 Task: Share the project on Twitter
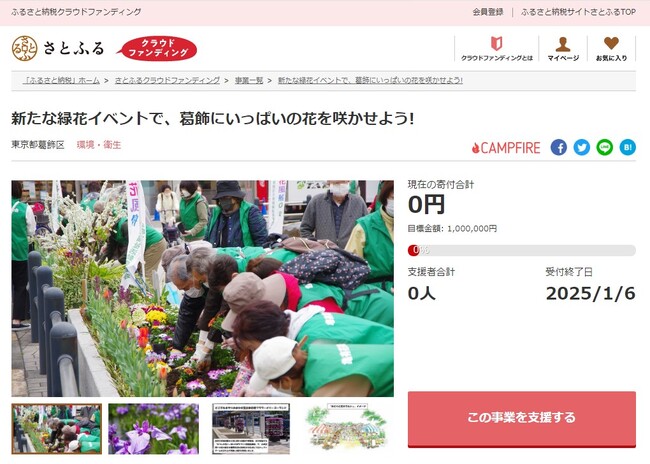click(582, 147)
